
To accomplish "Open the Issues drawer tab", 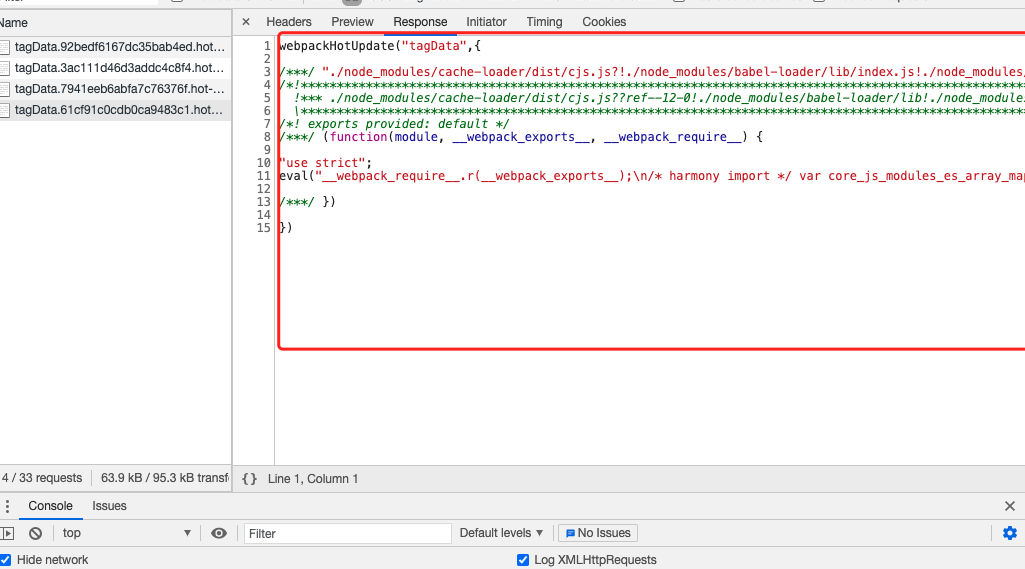I will coord(109,507).
